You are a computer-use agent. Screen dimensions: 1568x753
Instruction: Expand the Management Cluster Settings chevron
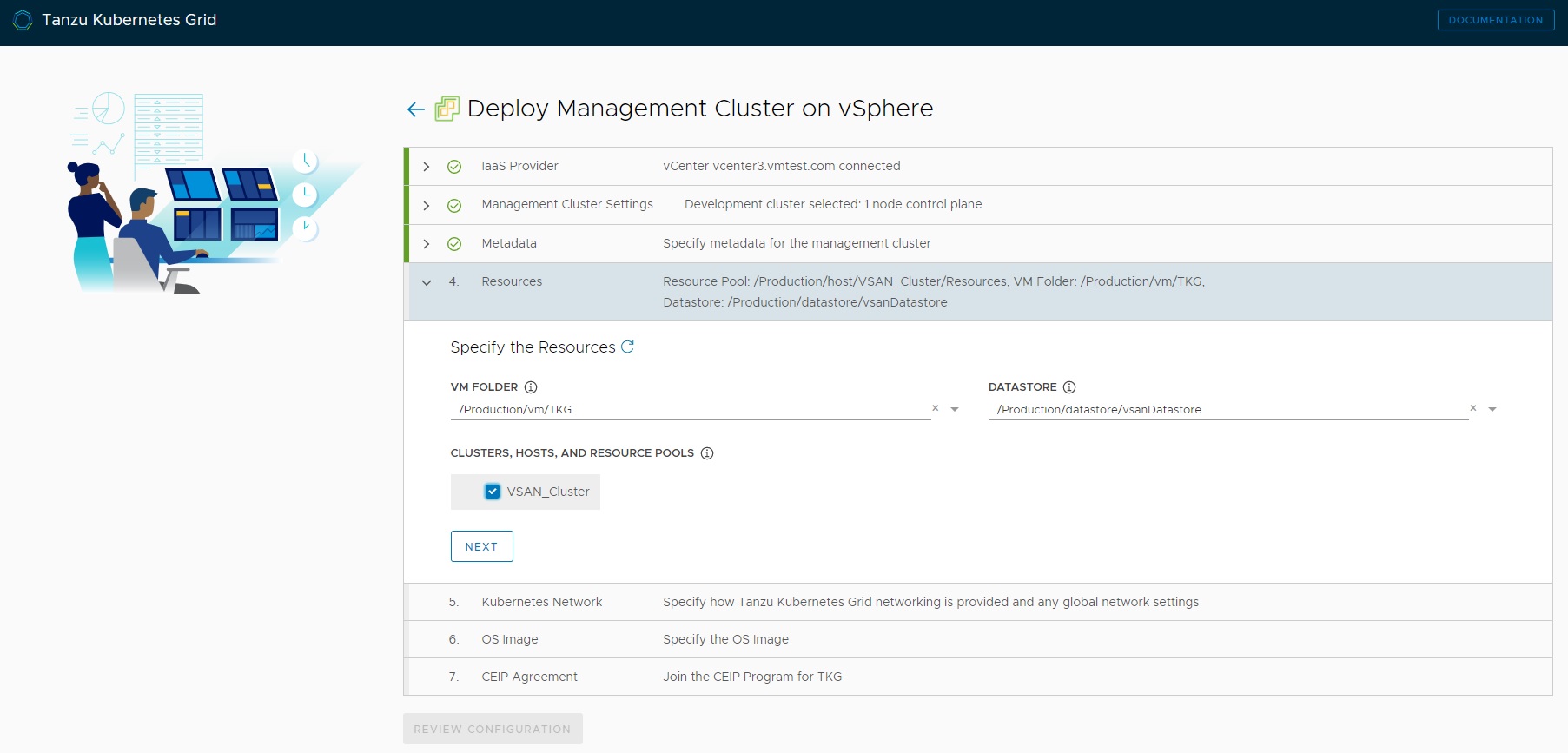pyautogui.click(x=427, y=206)
